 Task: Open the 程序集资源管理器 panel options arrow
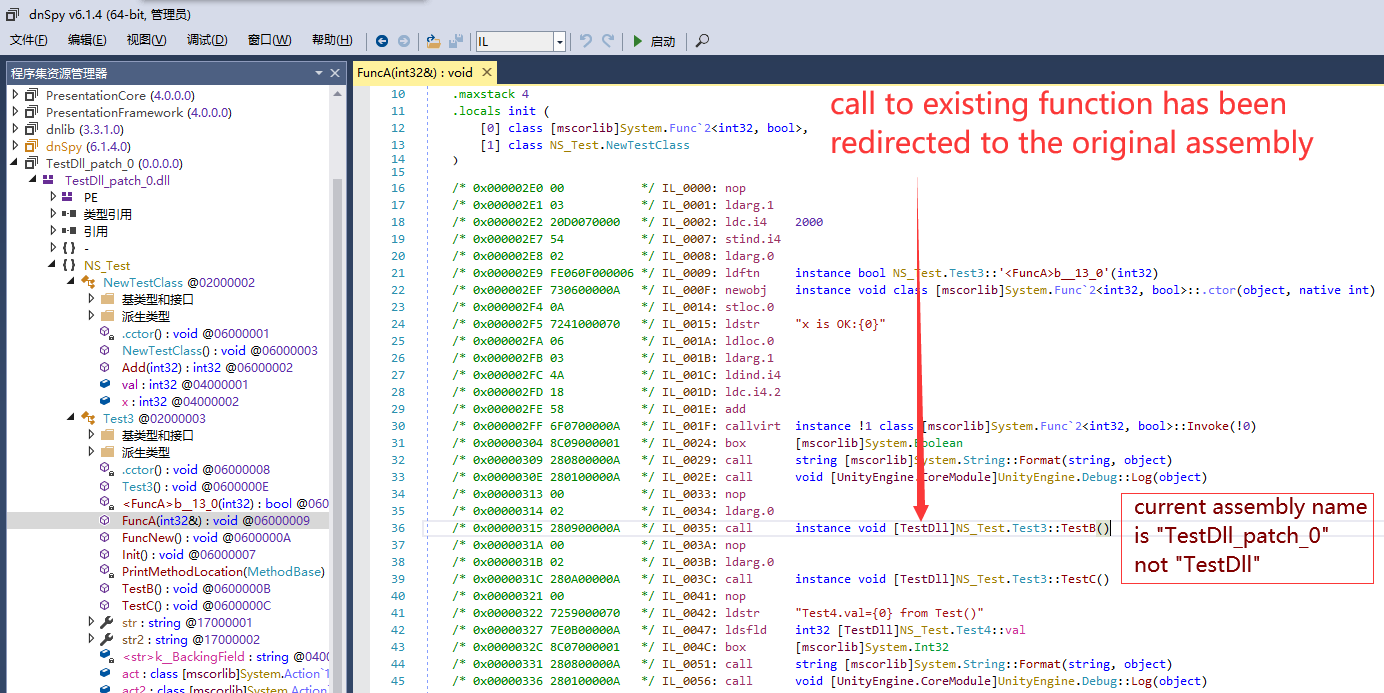point(317,73)
